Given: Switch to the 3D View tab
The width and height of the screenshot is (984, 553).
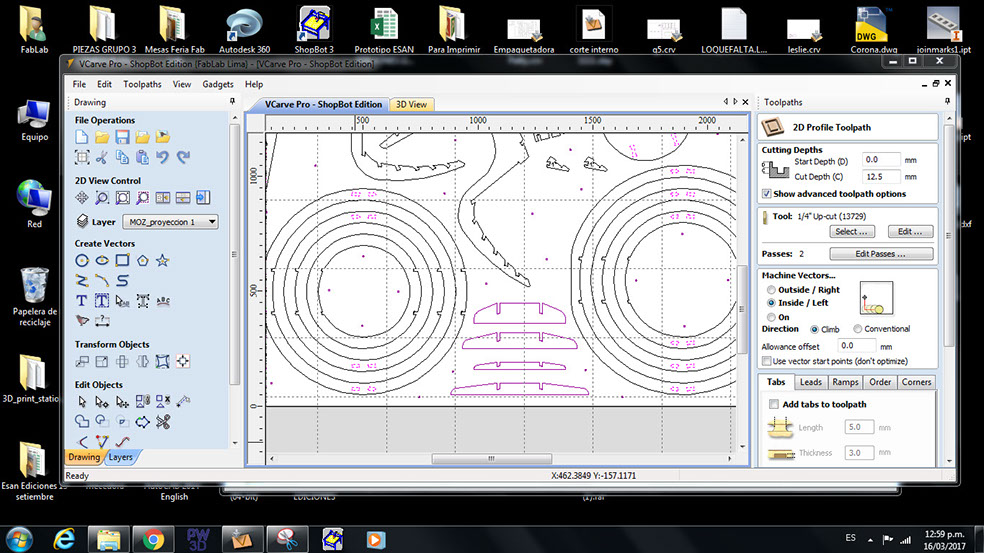Looking at the screenshot, I should click(411, 104).
